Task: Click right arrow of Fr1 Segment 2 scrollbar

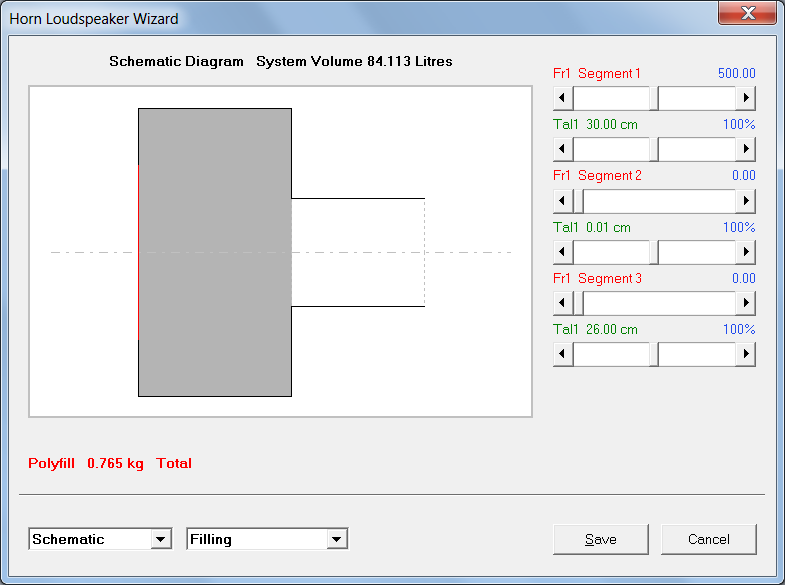Action: [x=745, y=201]
